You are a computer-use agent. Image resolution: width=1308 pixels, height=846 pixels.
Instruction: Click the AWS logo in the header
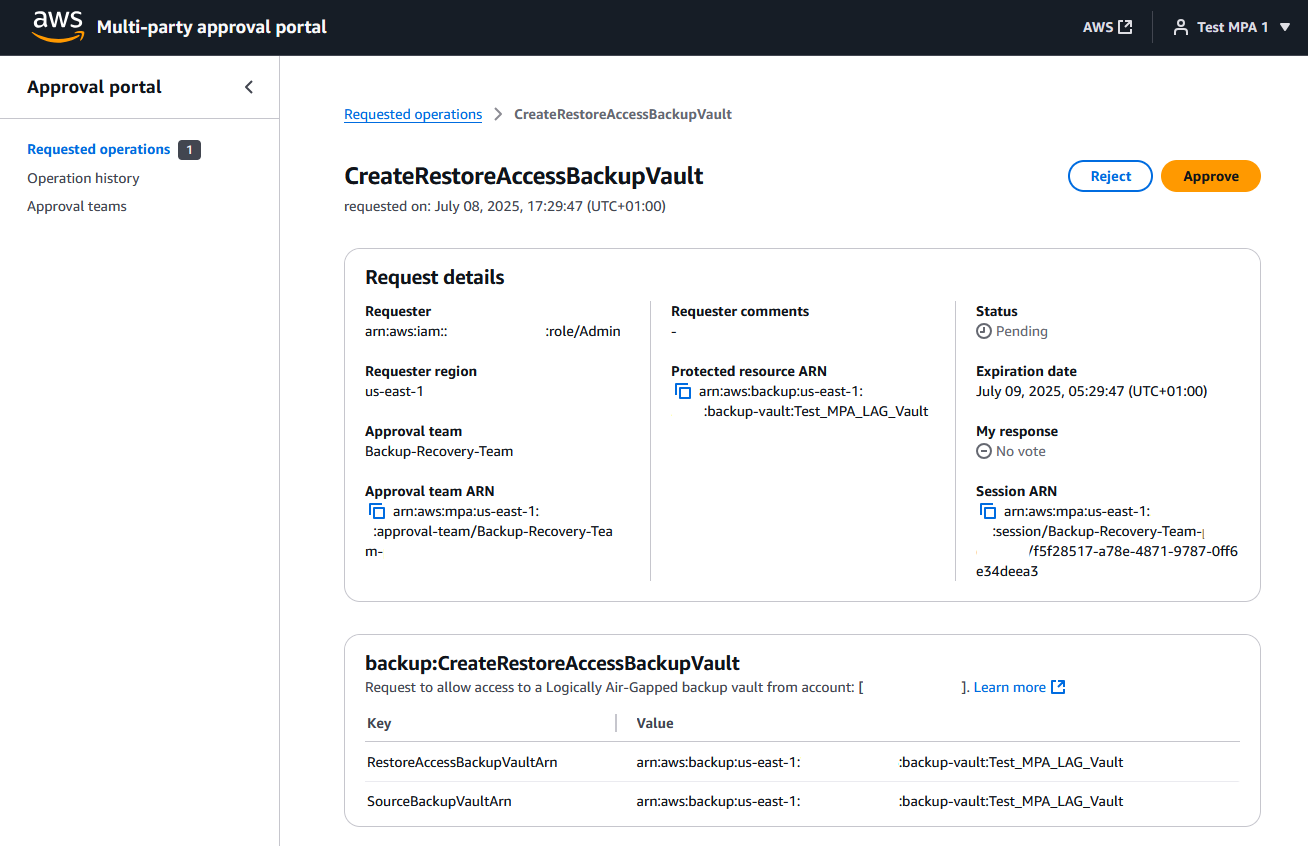58,27
